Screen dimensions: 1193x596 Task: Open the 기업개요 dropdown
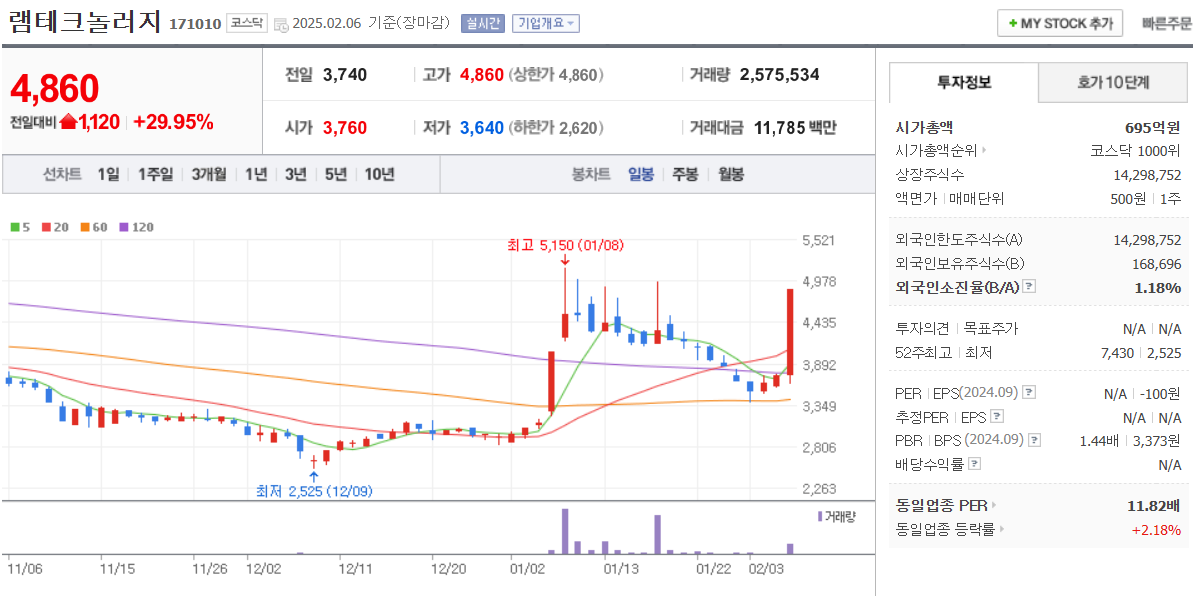(546, 23)
